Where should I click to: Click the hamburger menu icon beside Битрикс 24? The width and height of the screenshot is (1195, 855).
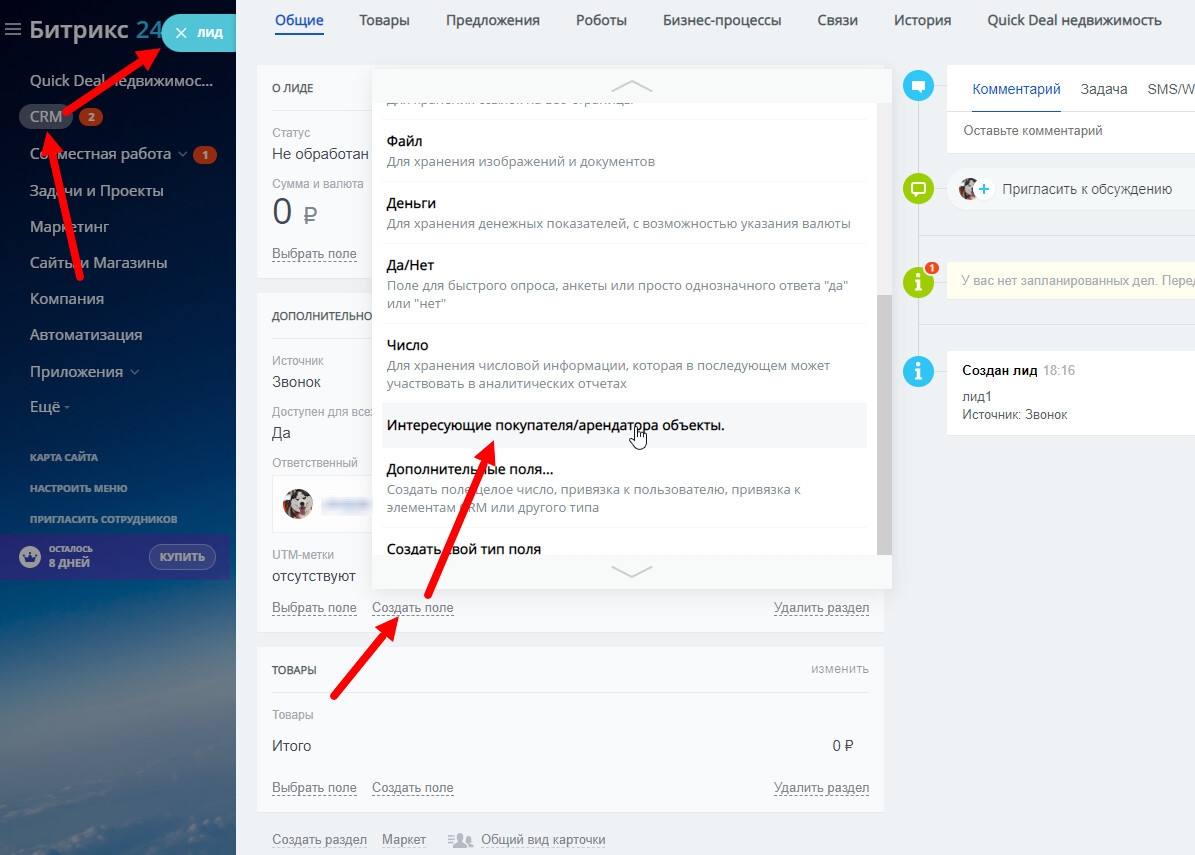pos(13,30)
